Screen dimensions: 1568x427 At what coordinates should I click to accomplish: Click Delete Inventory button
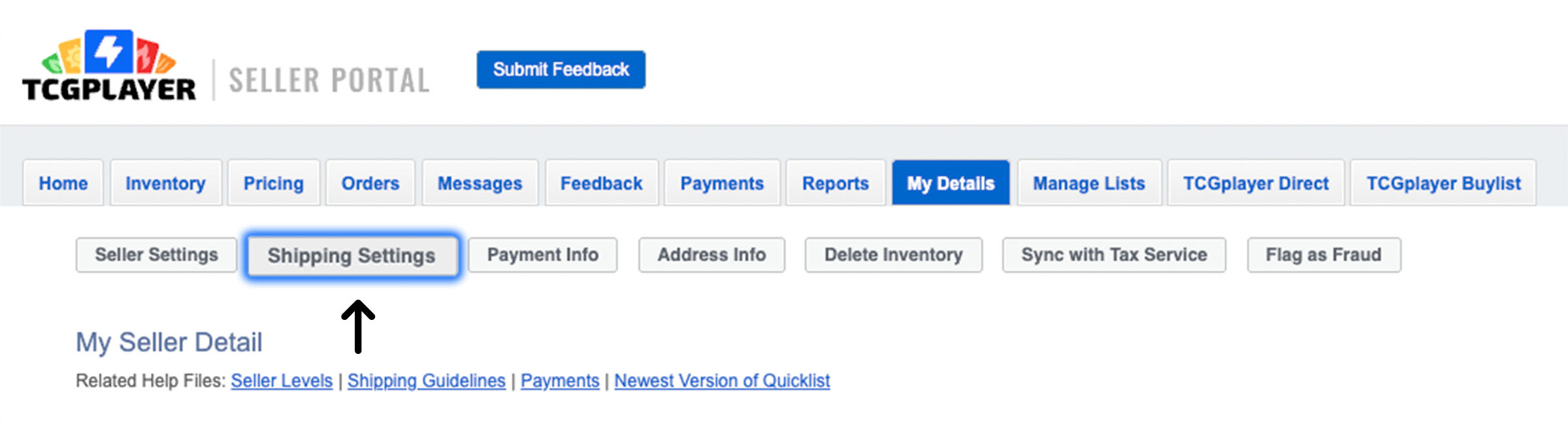pyautogui.click(x=894, y=255)
